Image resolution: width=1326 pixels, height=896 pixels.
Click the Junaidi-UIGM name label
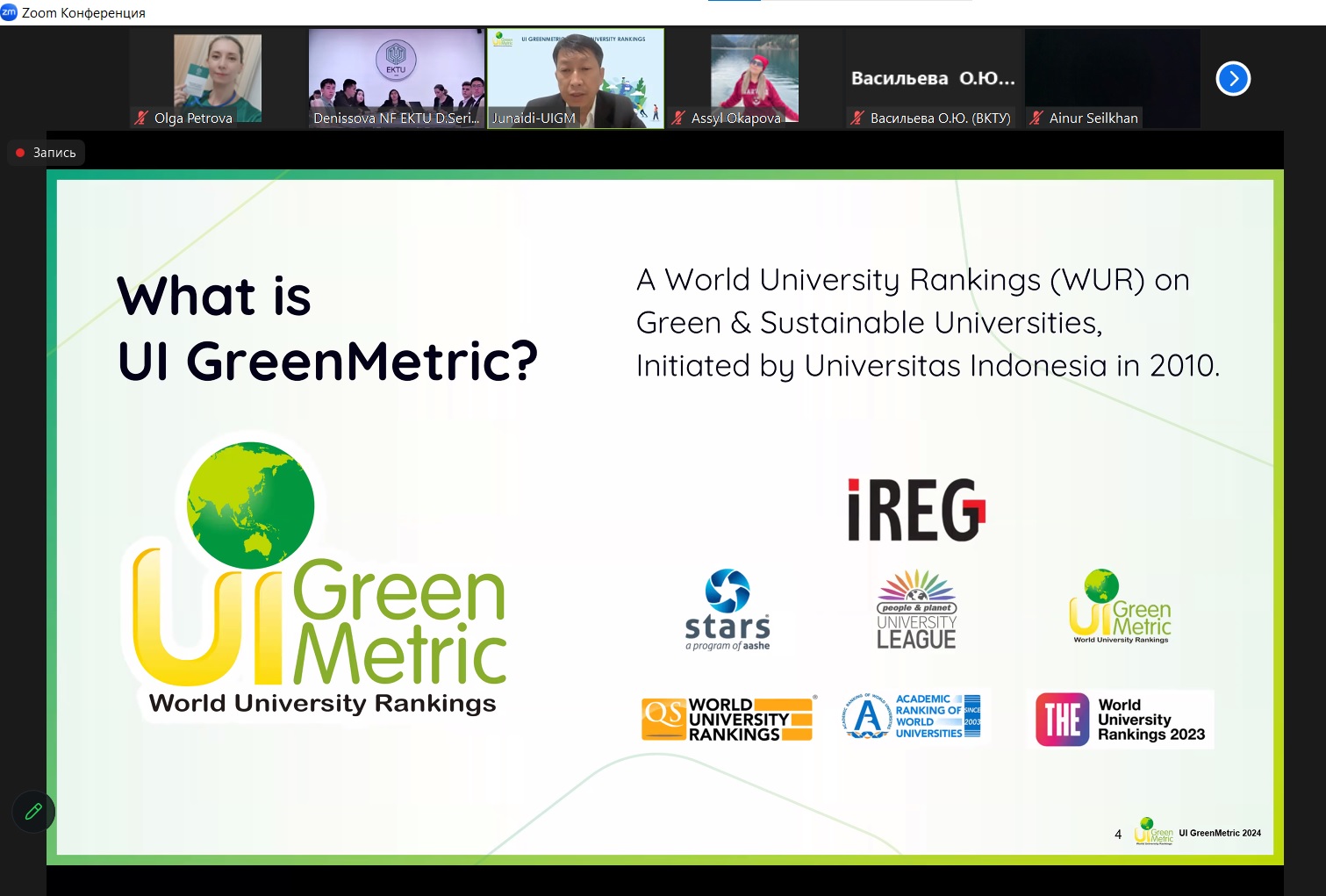534,118
